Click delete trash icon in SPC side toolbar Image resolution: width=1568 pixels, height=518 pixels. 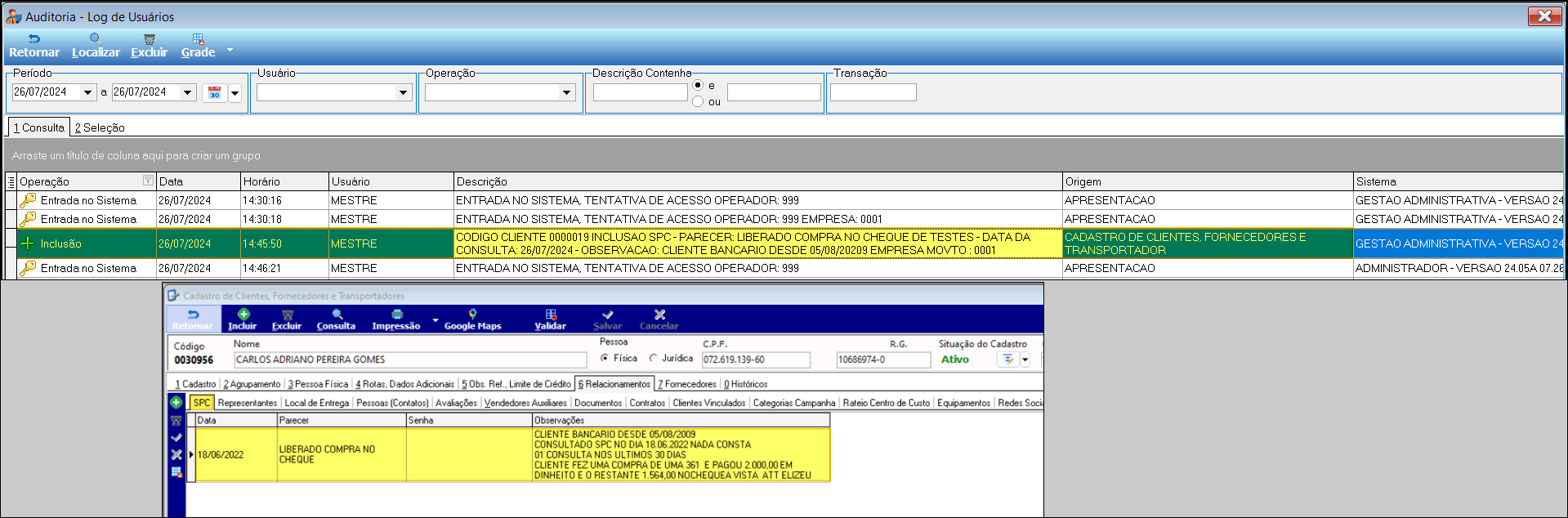tap(176, 421)
